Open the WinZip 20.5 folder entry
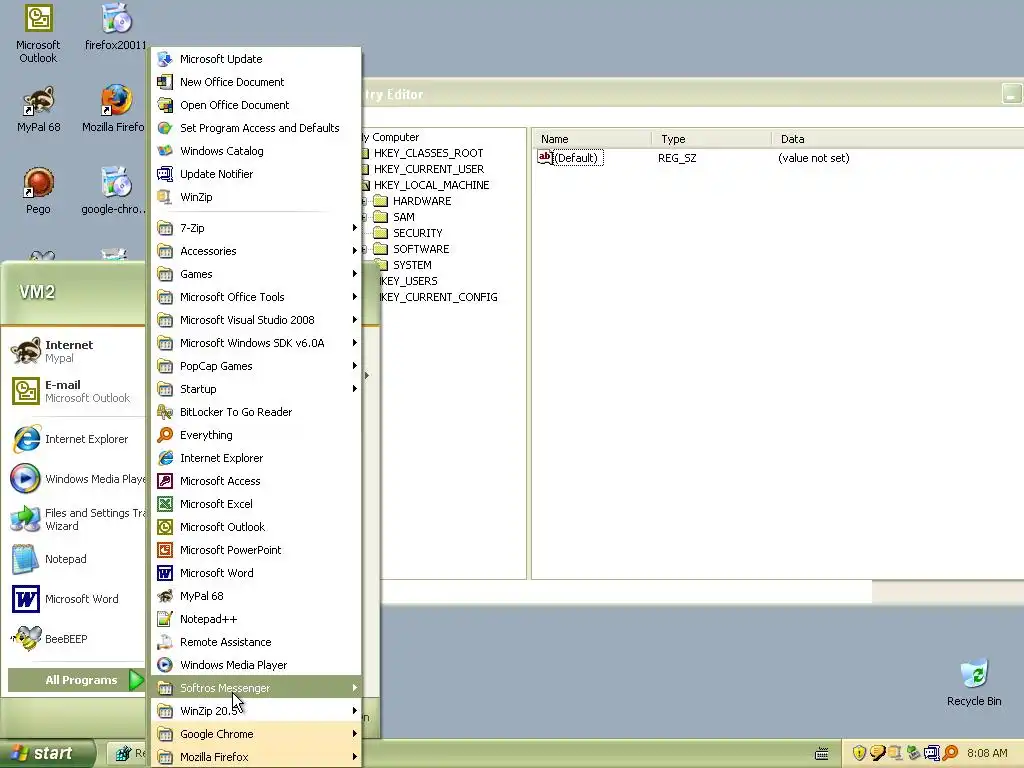This screenshot has height=768, width=1024. [x=256, y=711]
